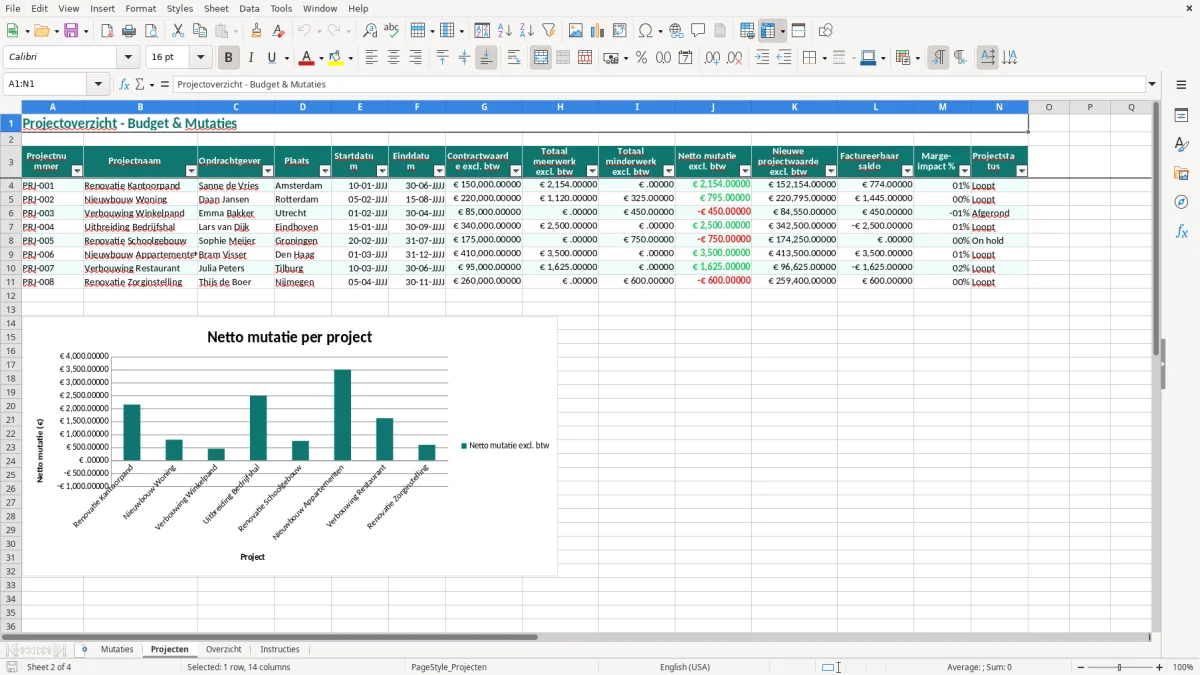Viewport: 1200px width, 675px height.
Task: Switch to the Instructies sheet tab
Action: tap(279, 649)
